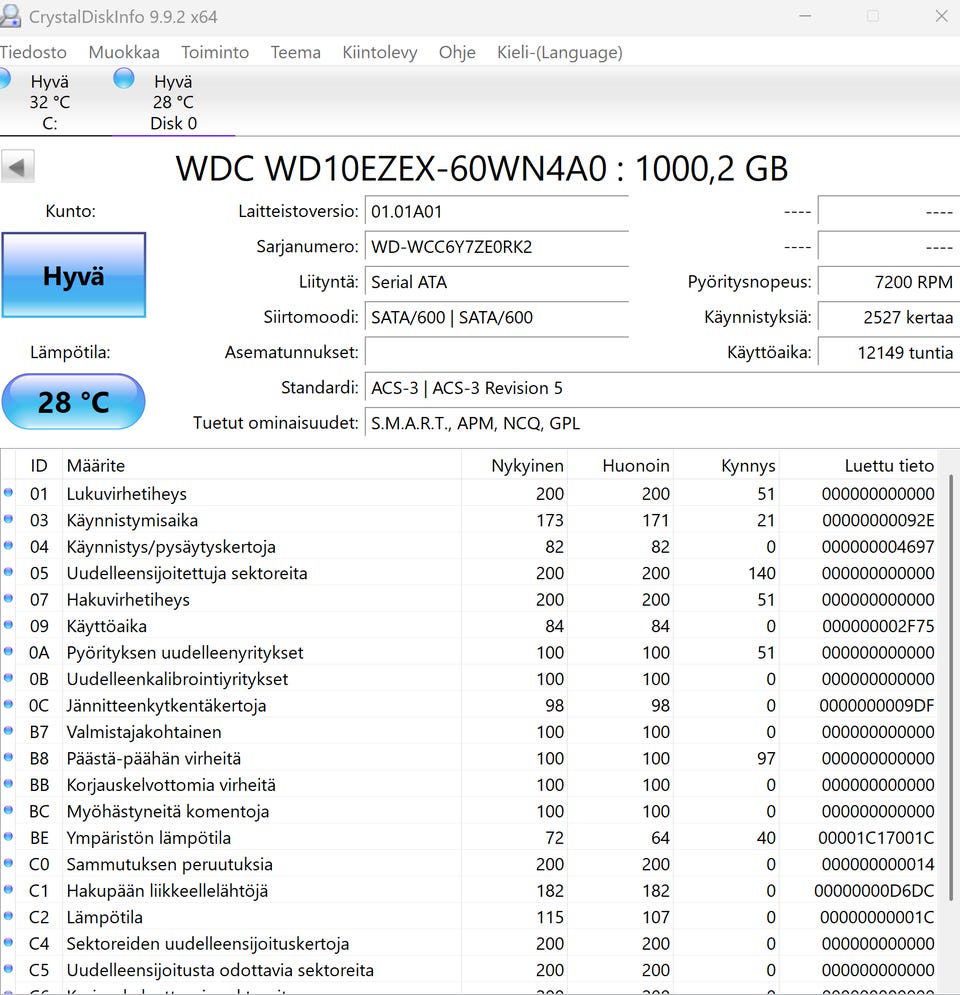Click the Liityntä field Serial ATA
The width and height of the screenshot is (960, 995).
[496, 282]
